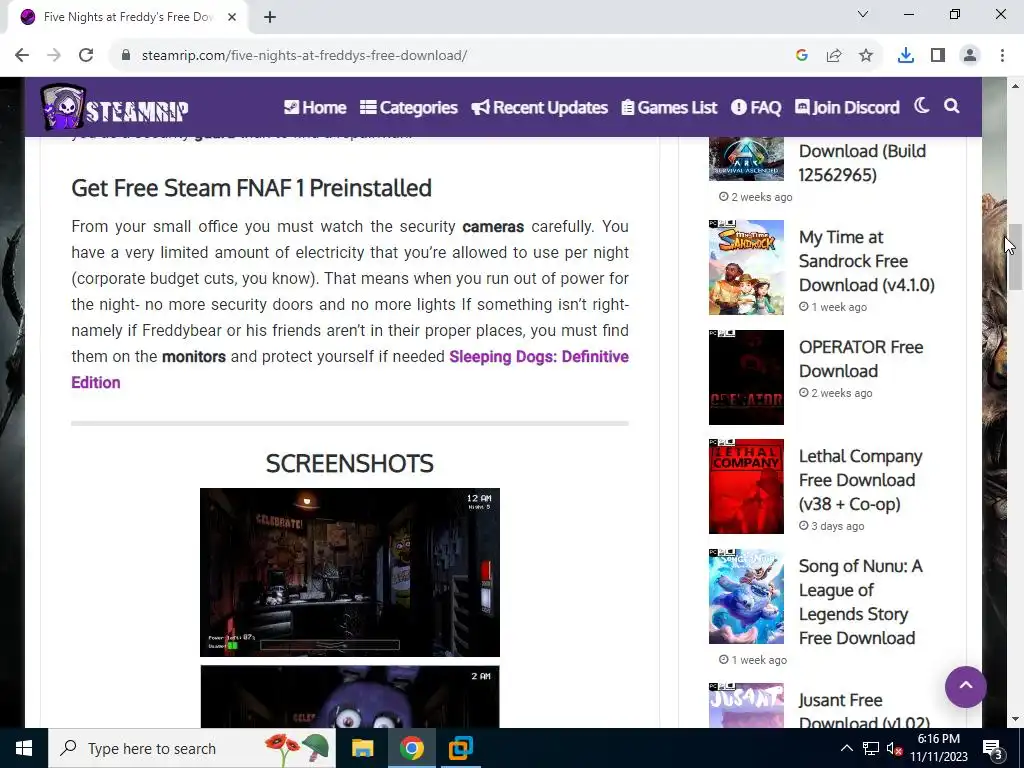Click scrollbar up arrow

(1014, 86)
